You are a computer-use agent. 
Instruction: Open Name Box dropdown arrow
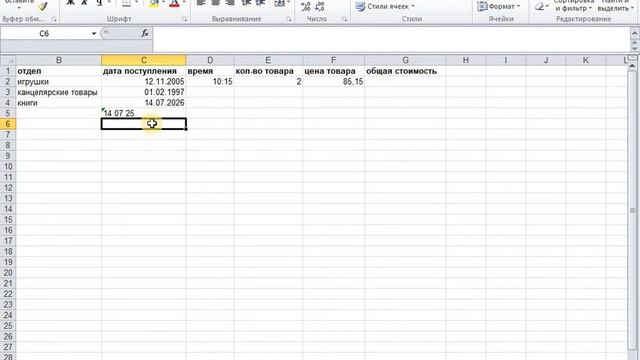coord(94,33)
